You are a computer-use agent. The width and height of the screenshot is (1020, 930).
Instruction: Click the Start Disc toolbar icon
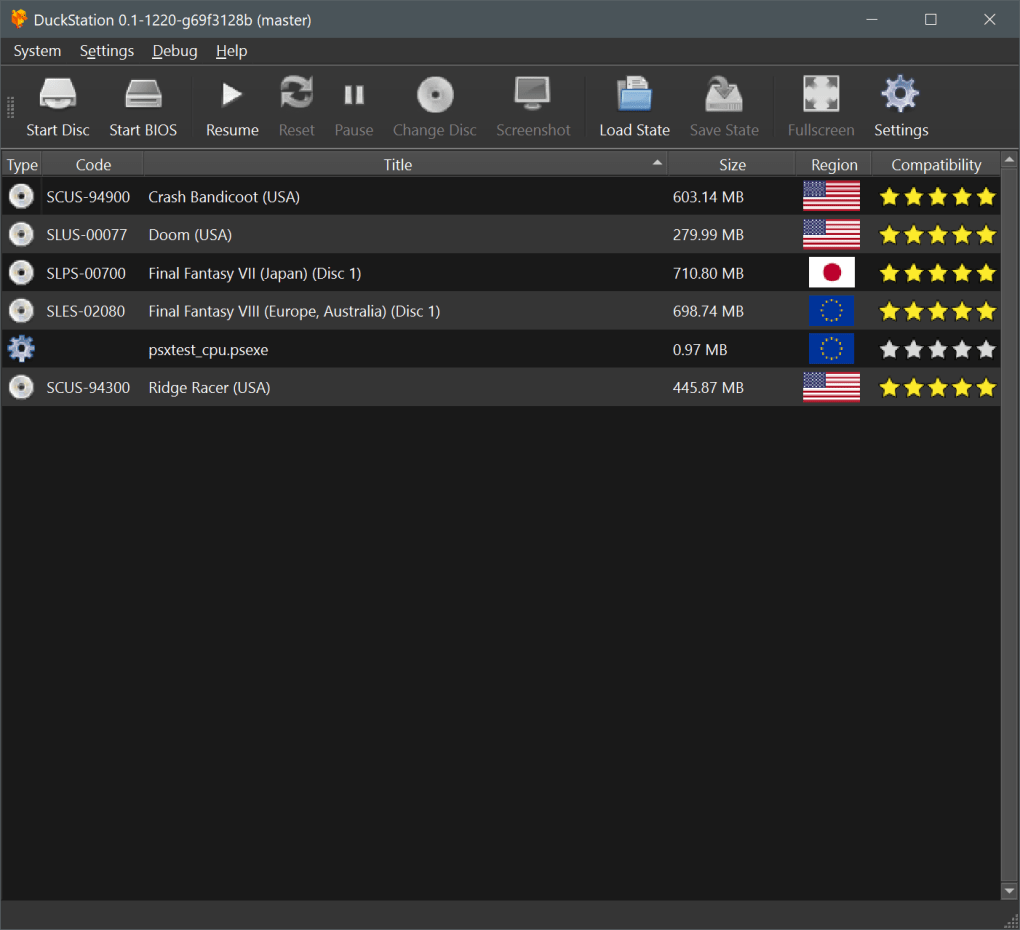[x=58, y=96]
